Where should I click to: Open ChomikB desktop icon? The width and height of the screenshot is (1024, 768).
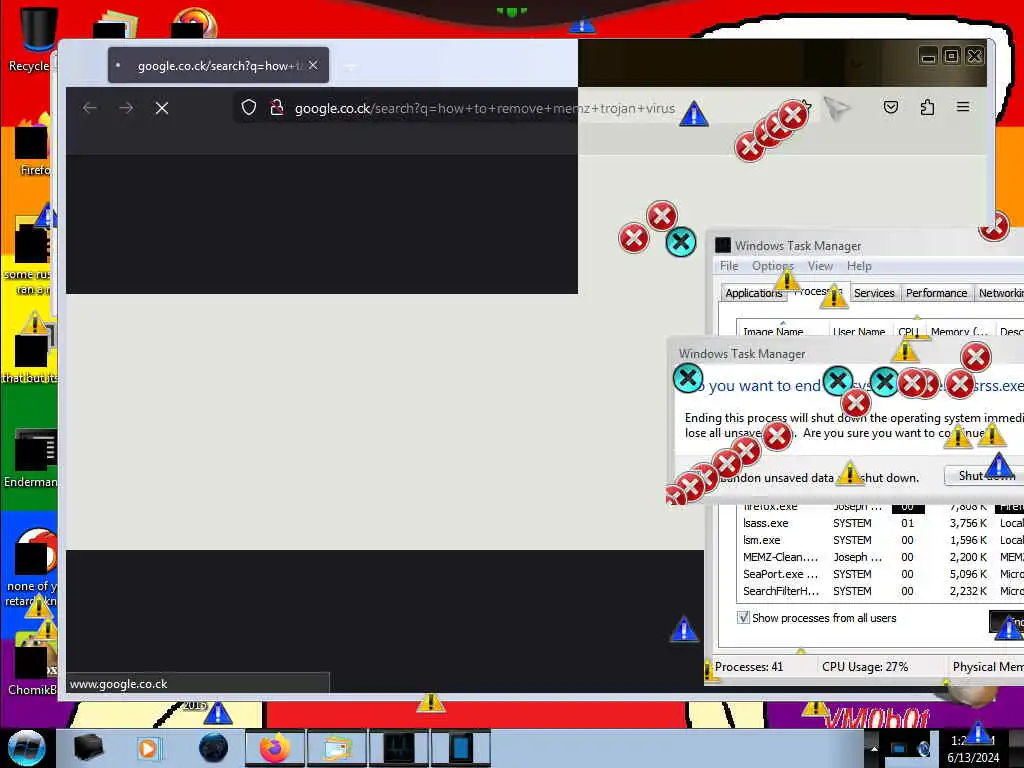[x=31, y=663]
